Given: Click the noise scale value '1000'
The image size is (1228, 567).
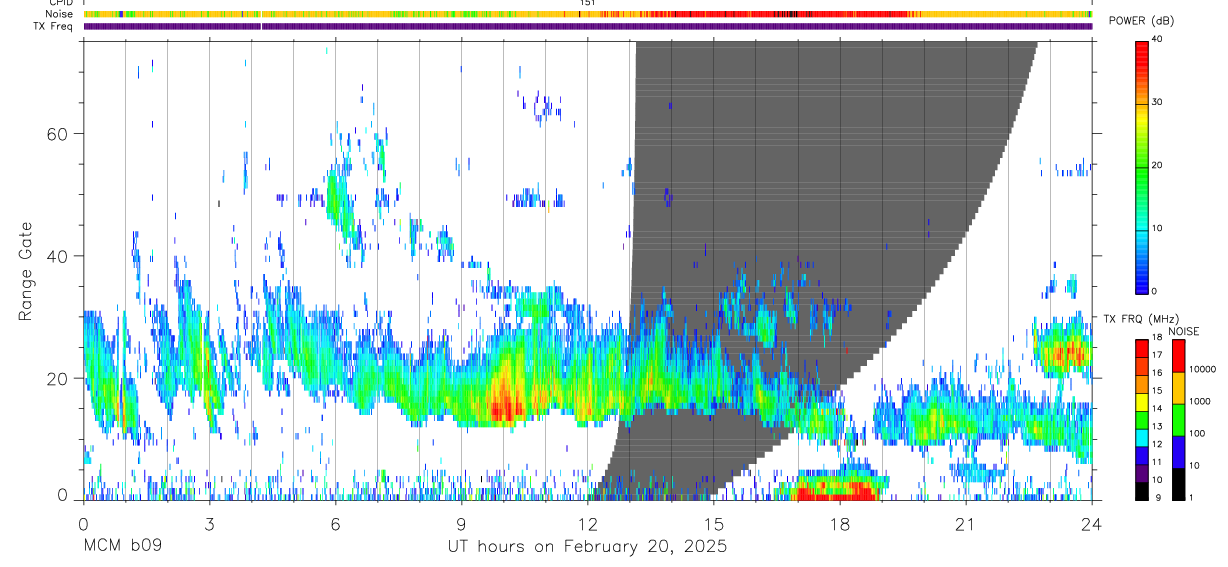Looking at the screenshot, I should tap(1201, 402).
